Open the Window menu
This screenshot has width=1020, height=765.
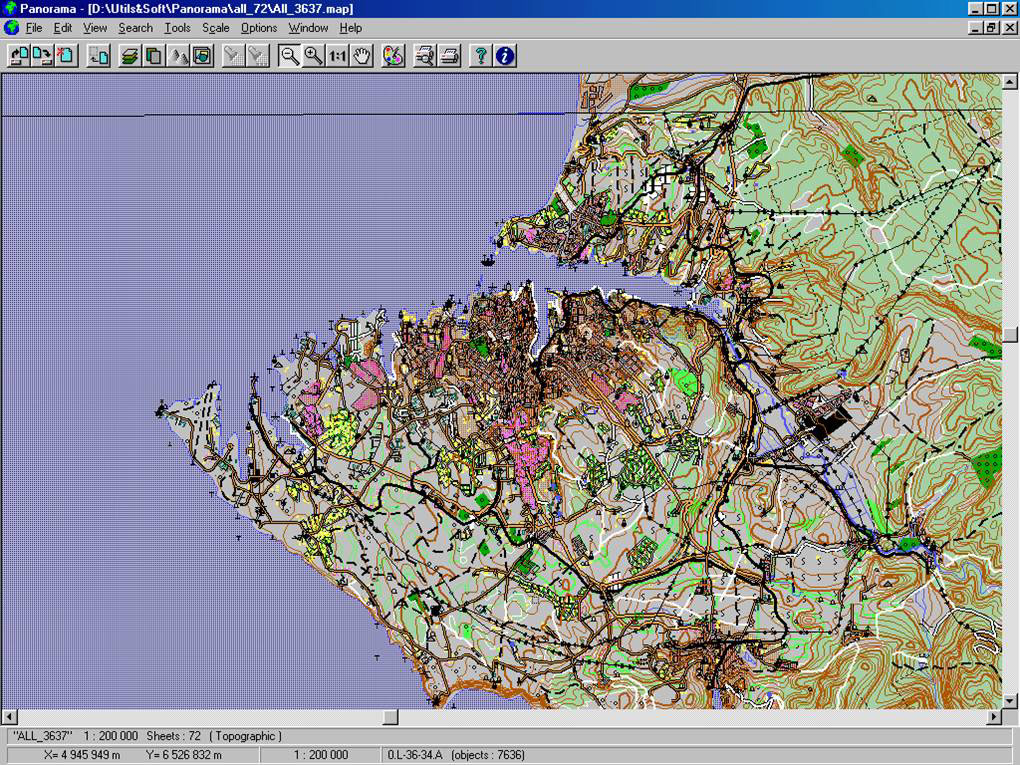pyautogui.click(x=308, y=28)
